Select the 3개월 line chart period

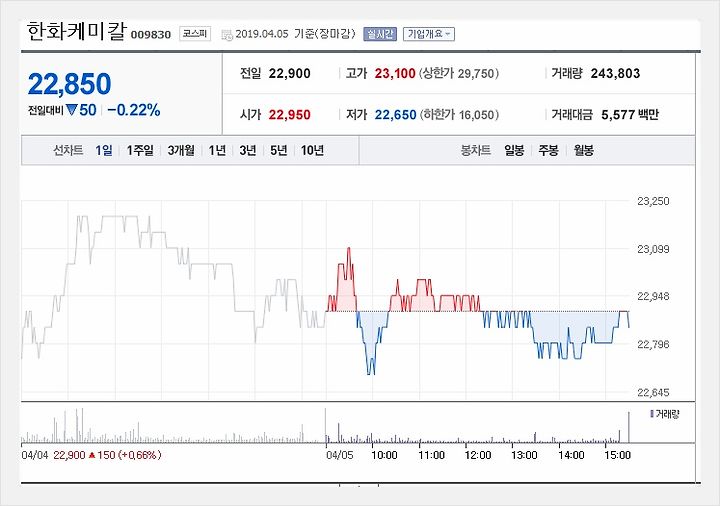(x=181, y=150)
